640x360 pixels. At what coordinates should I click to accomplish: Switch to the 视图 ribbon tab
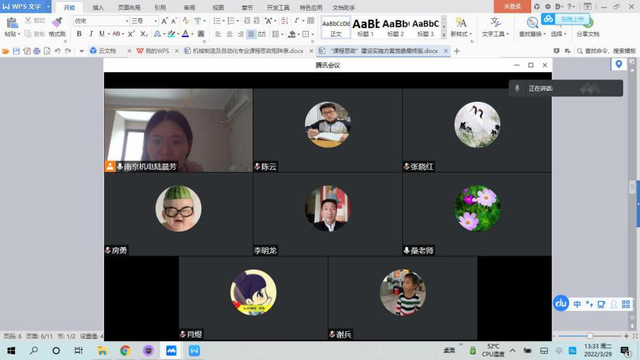218,7
